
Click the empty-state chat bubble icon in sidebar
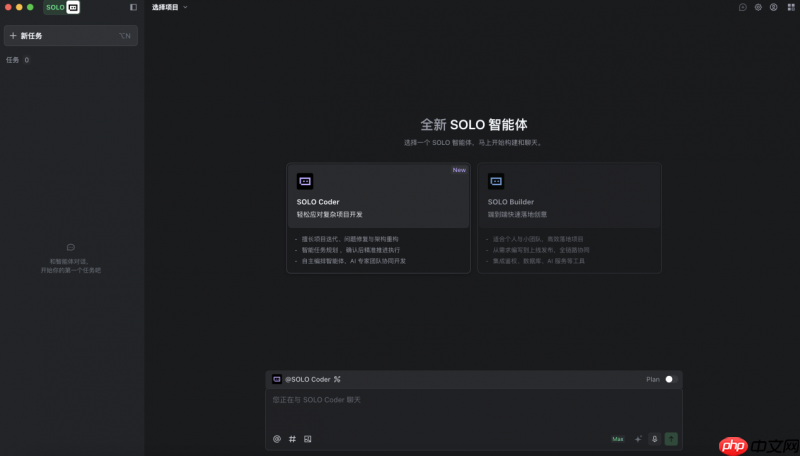click(71, 247)
